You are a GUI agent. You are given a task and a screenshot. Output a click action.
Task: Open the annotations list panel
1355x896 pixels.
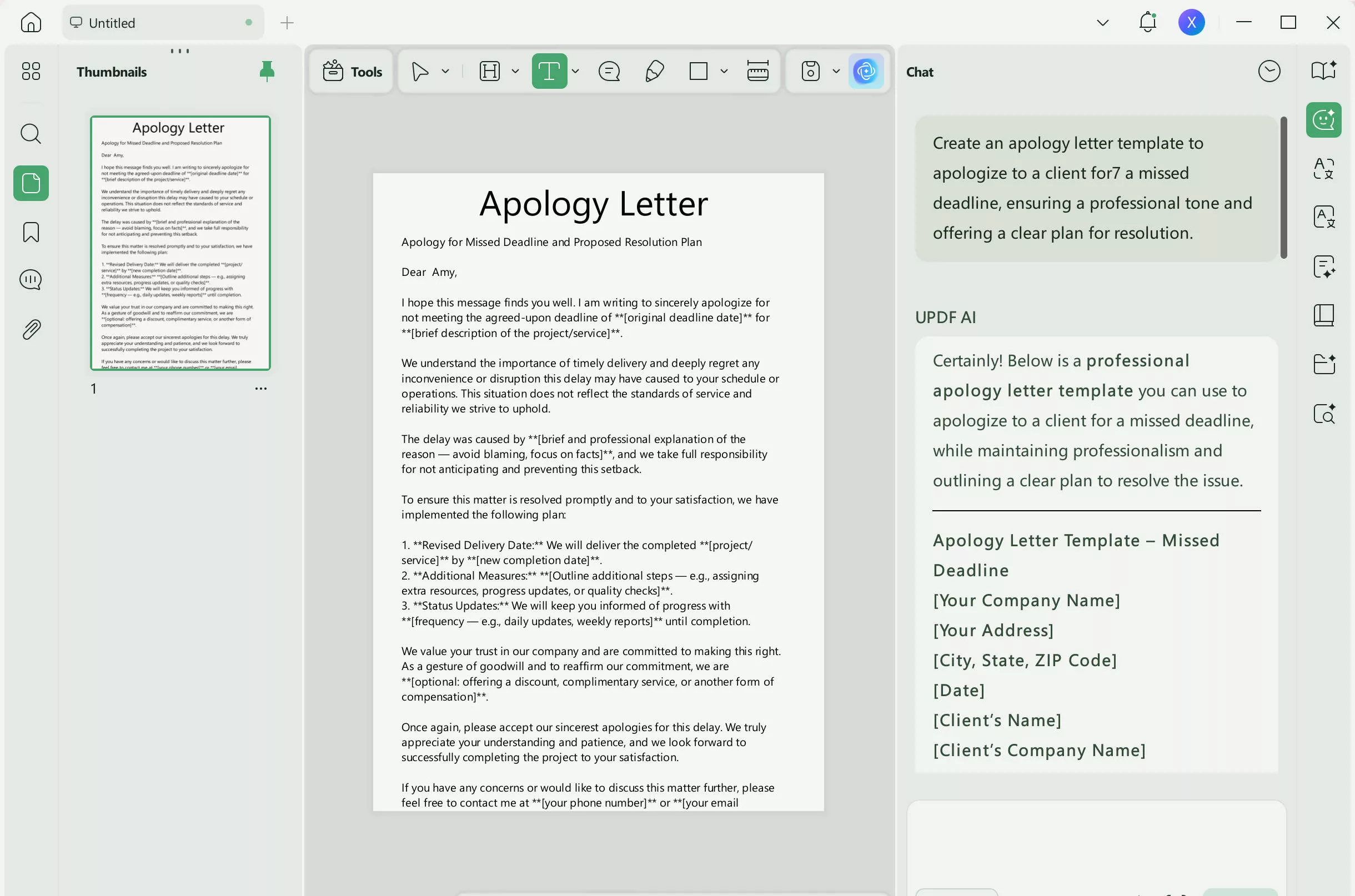[31, 279]
